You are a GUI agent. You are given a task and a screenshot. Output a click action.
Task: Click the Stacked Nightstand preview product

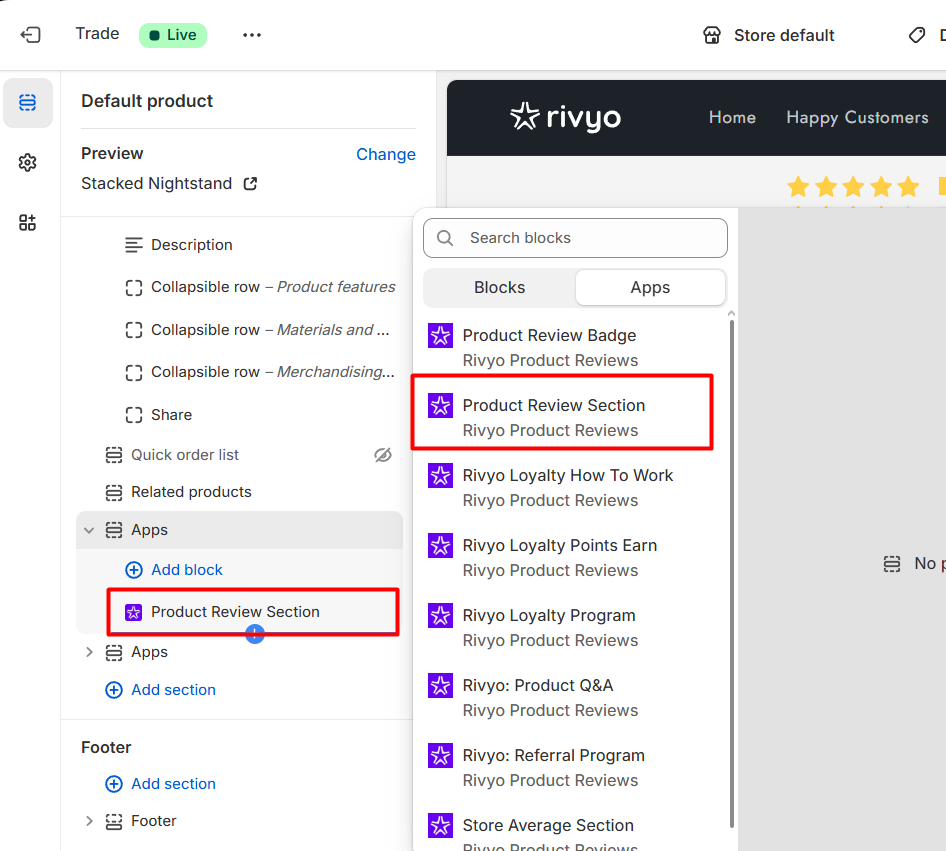pyautogui.click(x=156, y=183)
